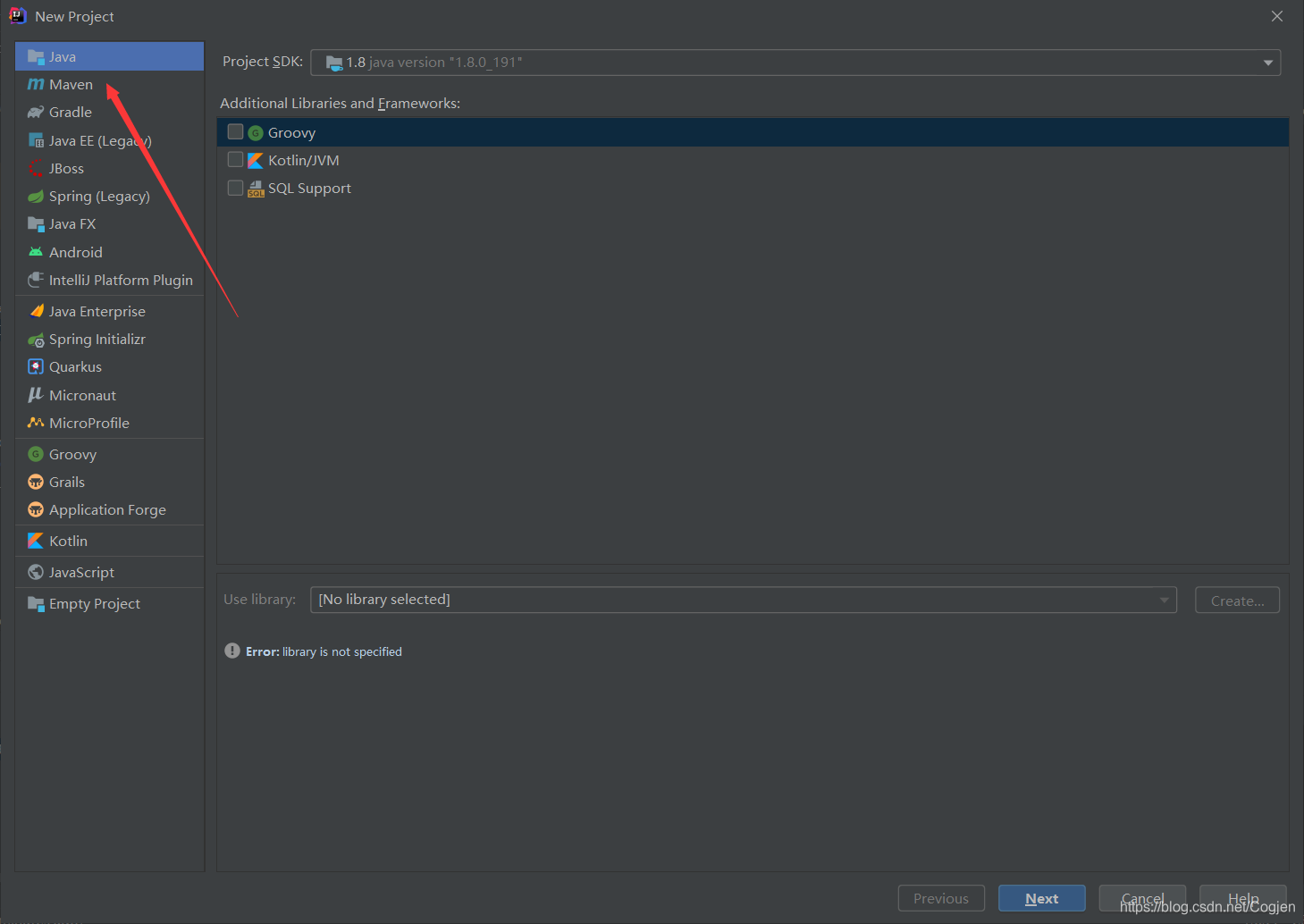Click the Previous button
Viewport: 1304px width, 924px height.
[x=941, y=898]
